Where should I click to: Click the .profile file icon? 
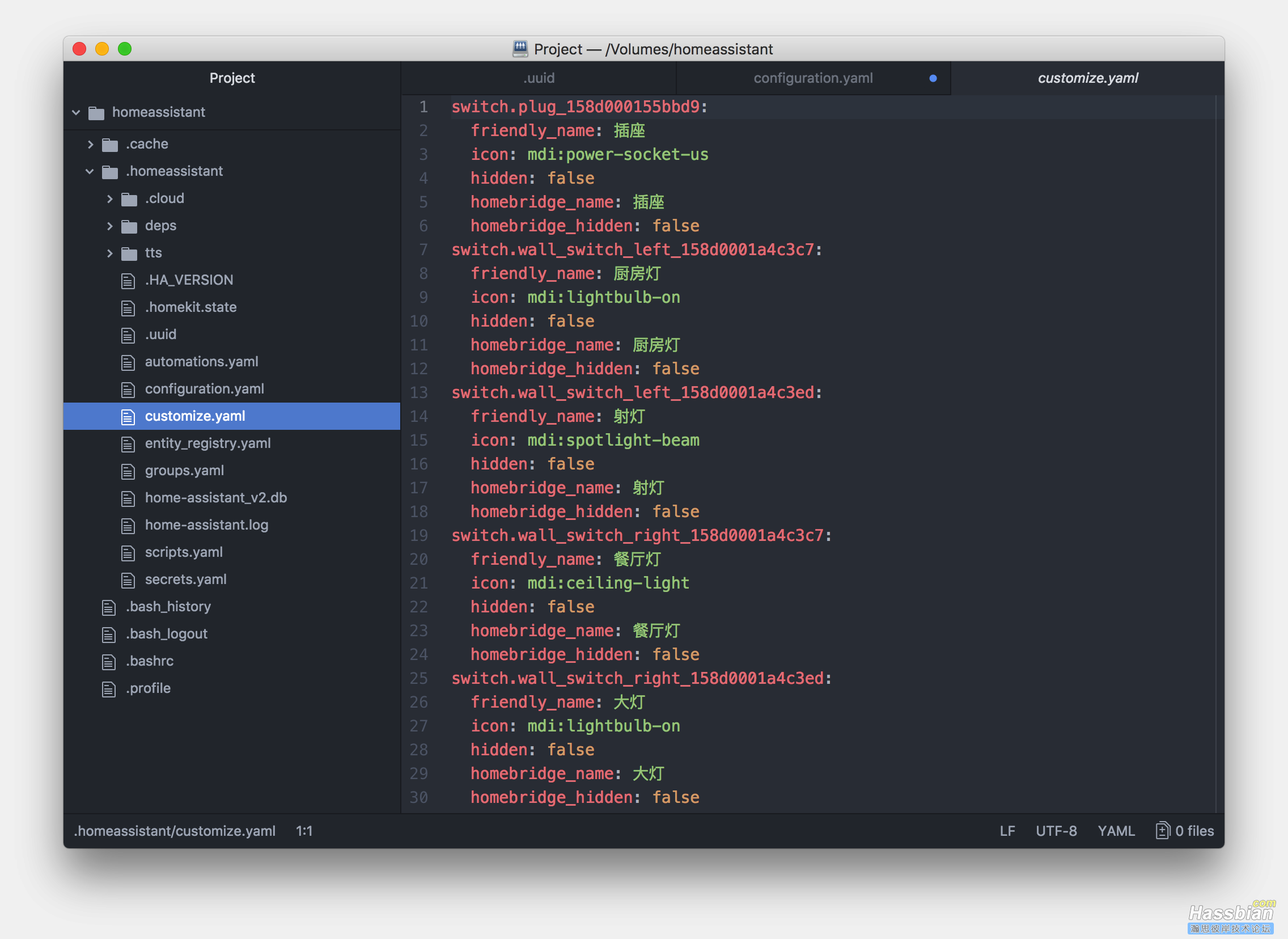click(x=108, y=690)
